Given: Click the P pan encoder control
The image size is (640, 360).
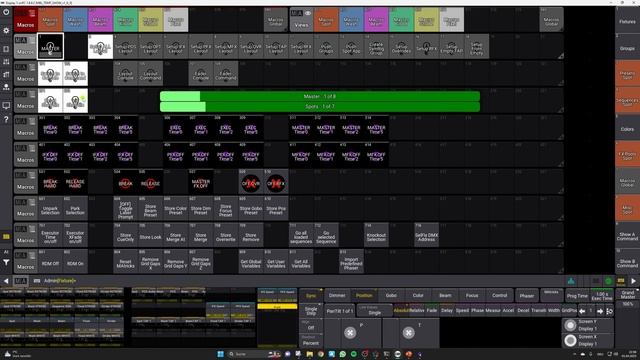Looking at the screenshot, I should (x=350, y=333).
